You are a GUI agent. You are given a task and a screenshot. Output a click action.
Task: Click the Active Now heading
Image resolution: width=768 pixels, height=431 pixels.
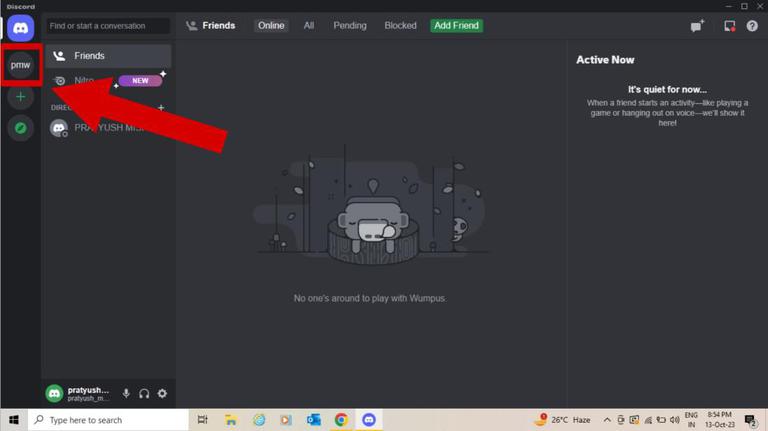click(605, 60)
